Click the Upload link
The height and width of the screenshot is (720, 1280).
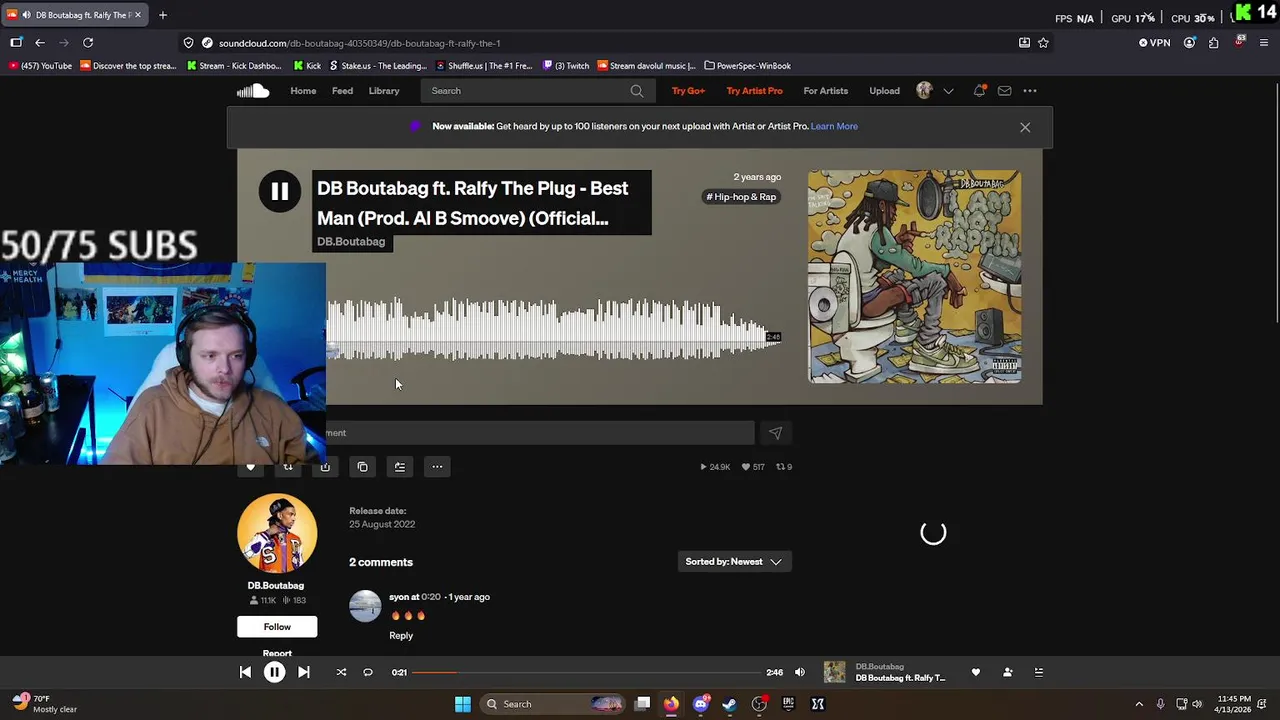point(884,91)
